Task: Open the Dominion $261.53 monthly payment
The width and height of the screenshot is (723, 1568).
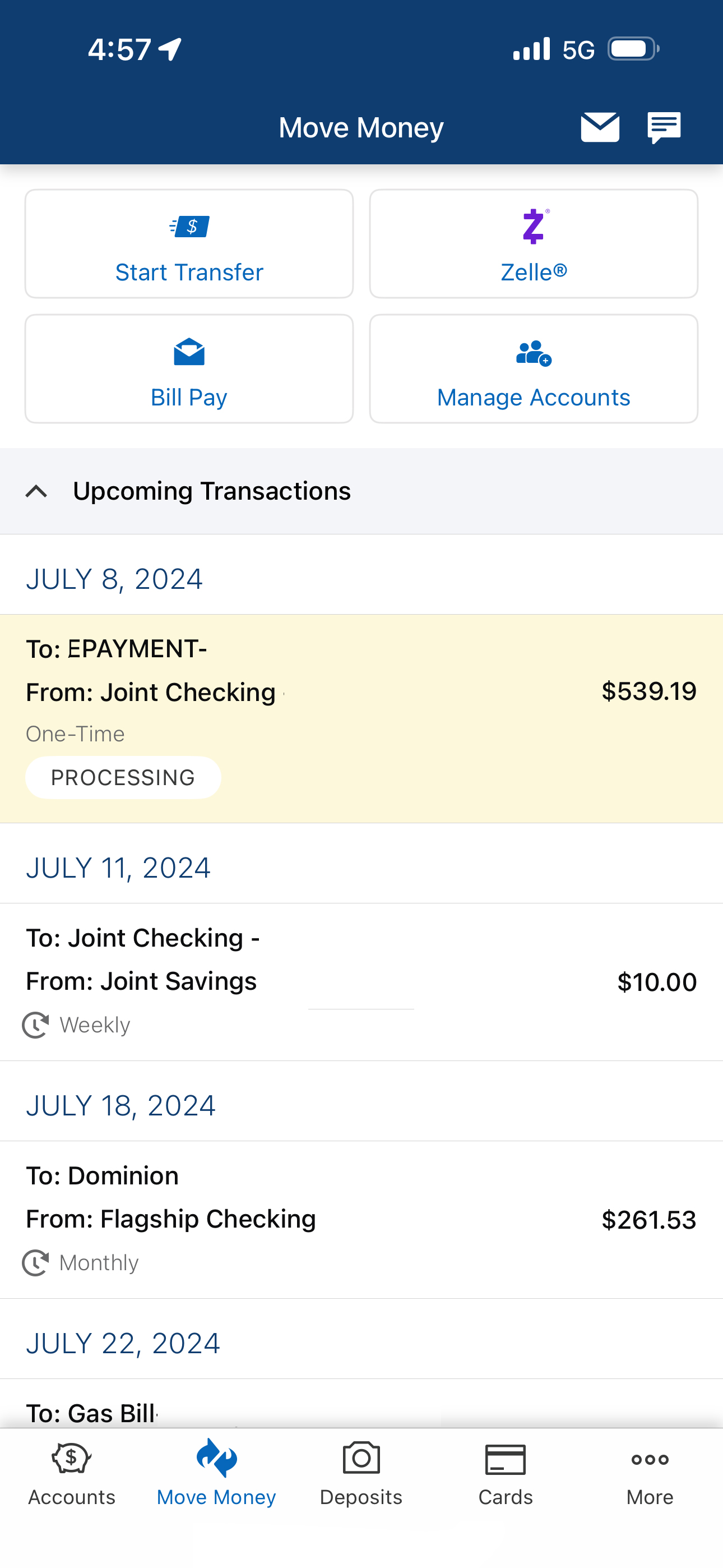Action: pyautogui.click(x=361, y=1219)
